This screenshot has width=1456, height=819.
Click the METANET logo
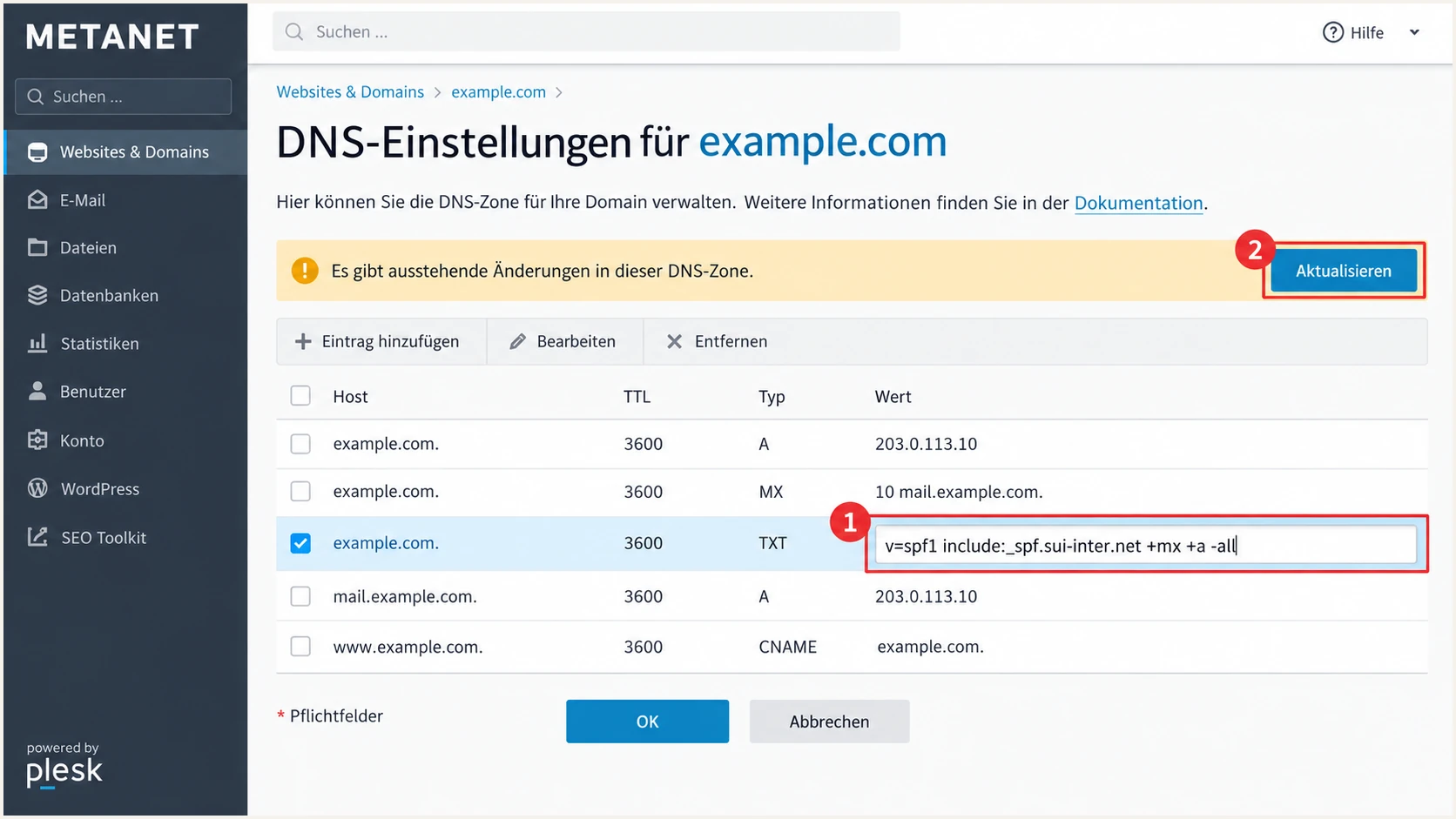112,37
